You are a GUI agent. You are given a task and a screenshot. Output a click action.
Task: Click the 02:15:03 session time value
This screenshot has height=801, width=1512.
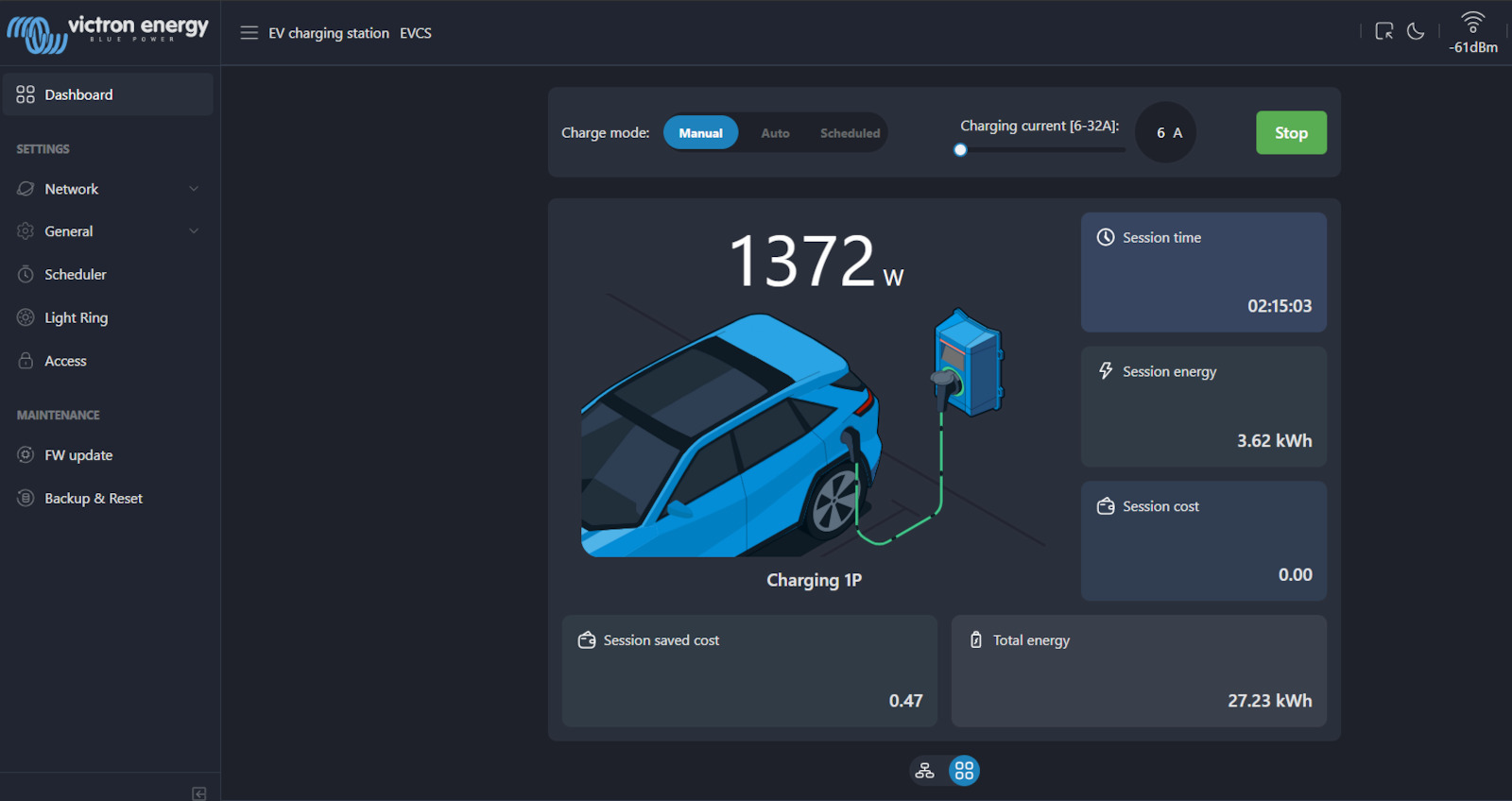tap(1280, 306)
